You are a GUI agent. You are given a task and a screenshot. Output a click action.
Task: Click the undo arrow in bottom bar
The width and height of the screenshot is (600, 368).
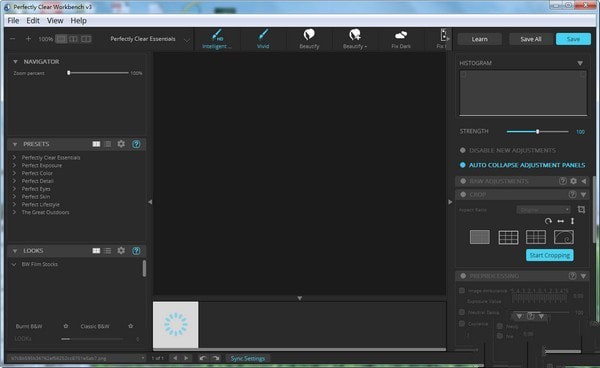click(x=203, y=358)
